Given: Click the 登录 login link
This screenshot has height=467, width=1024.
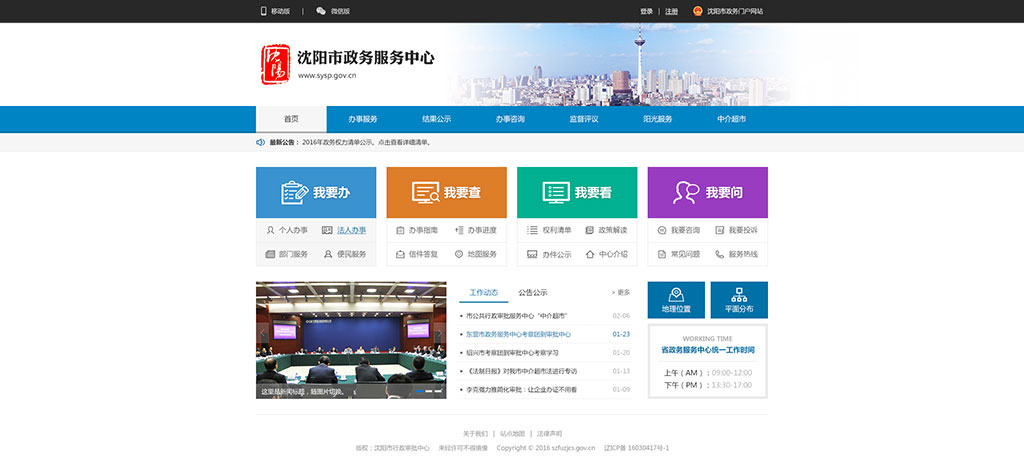Looking at the screenshot, I should [x=646, y=11].
